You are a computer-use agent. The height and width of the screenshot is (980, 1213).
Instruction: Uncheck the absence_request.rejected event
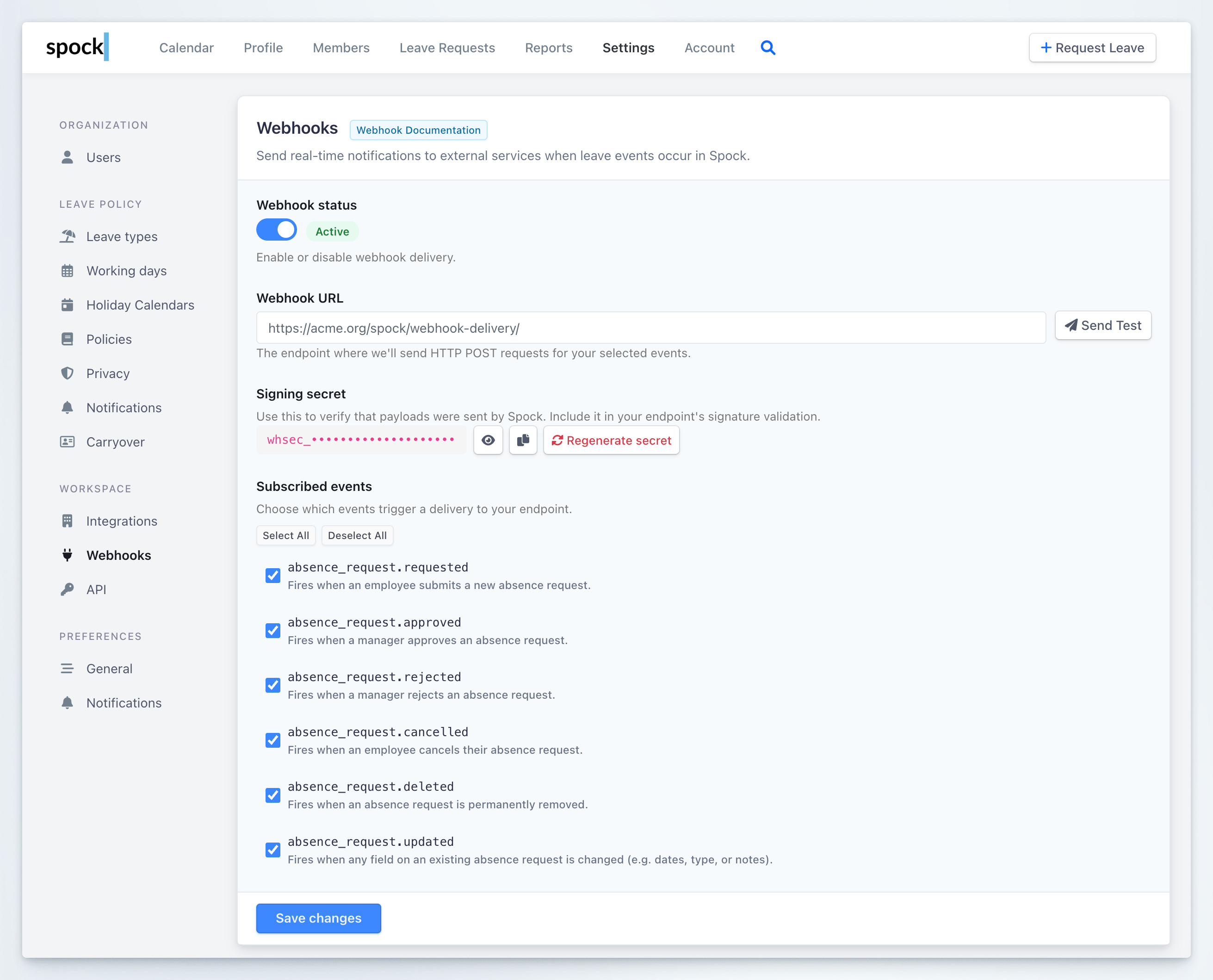[272, 685]
